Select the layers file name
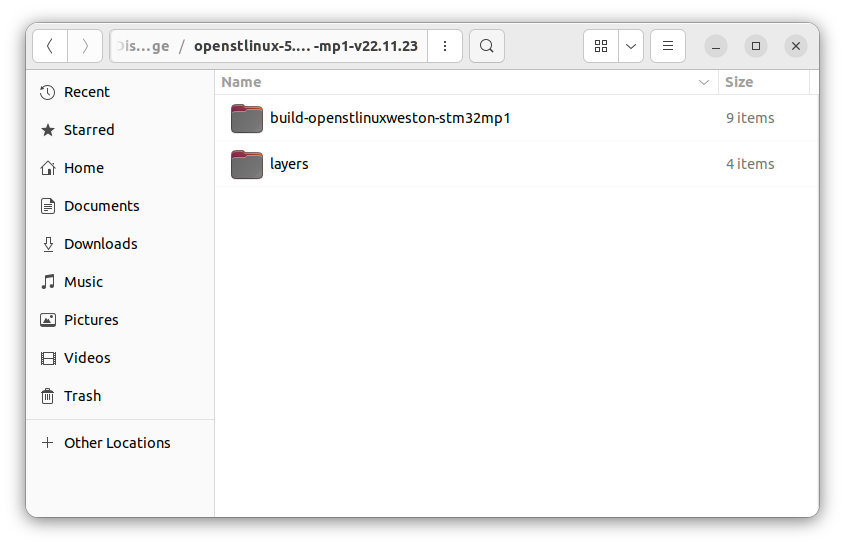Screen dimensions: 845x546 click(x=289, y=164)
